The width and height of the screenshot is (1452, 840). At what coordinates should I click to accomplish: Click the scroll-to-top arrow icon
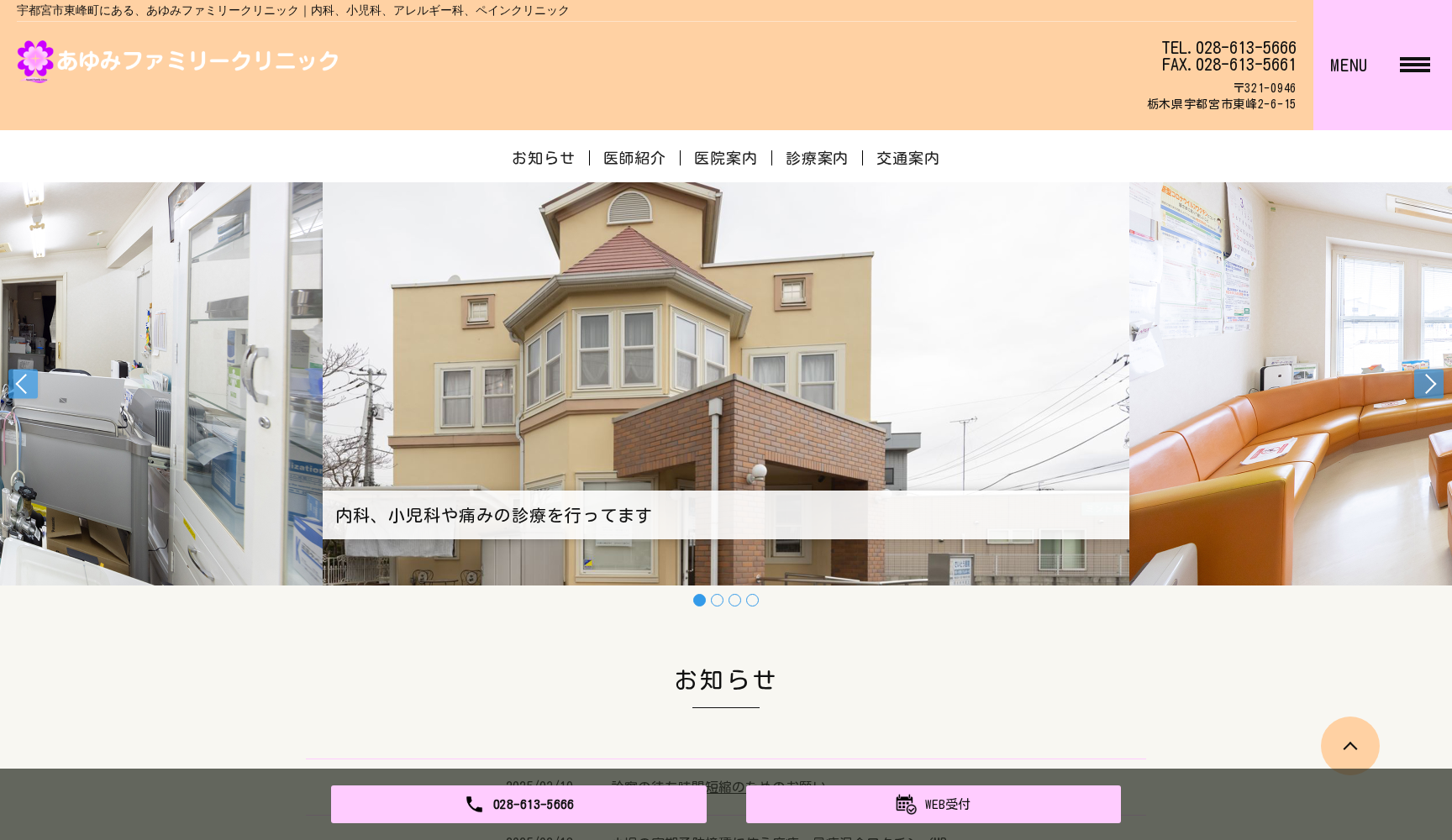(x=1349, y=746)
